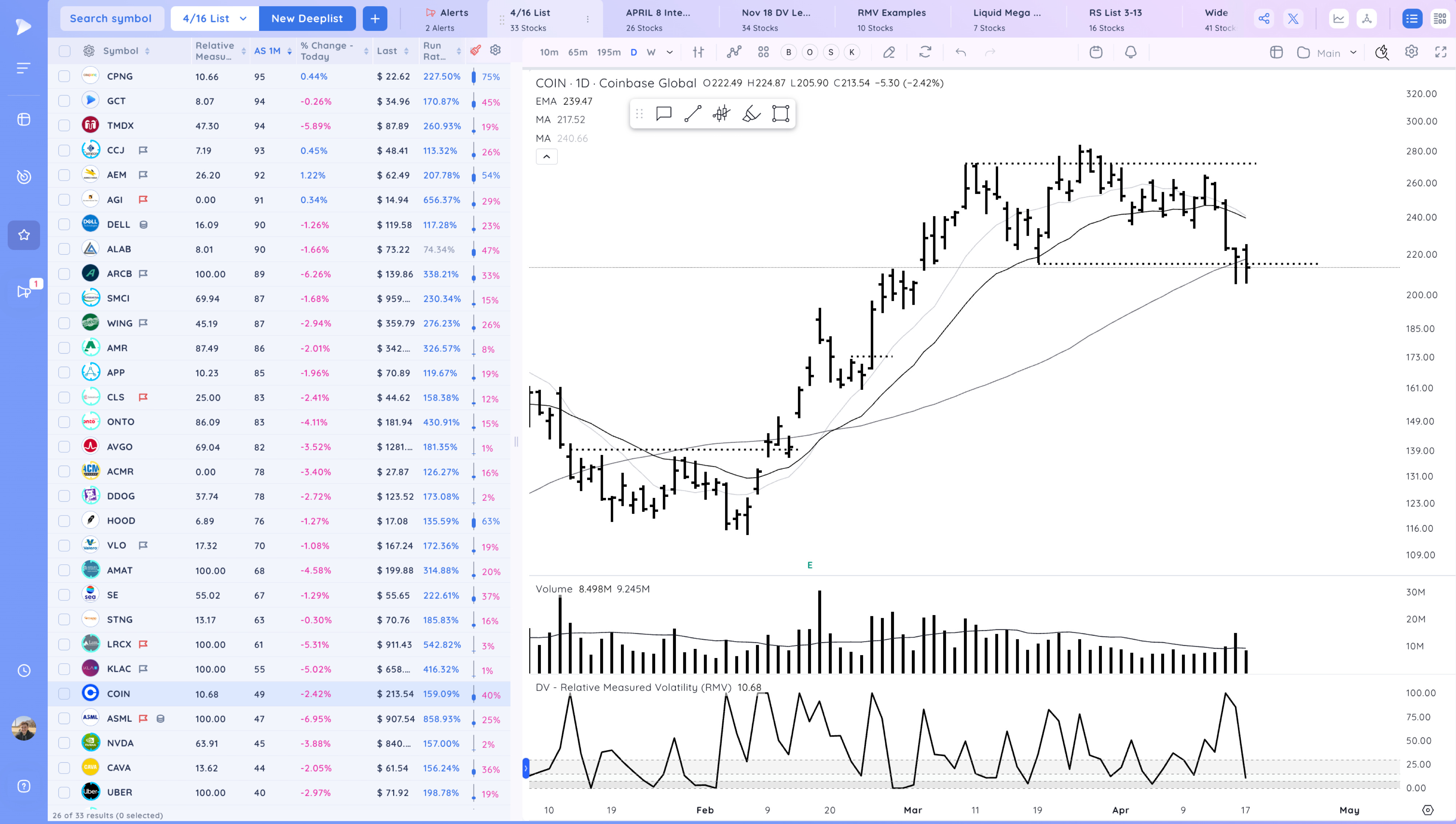Select the comment bubble drawing tool

[663, 114]
